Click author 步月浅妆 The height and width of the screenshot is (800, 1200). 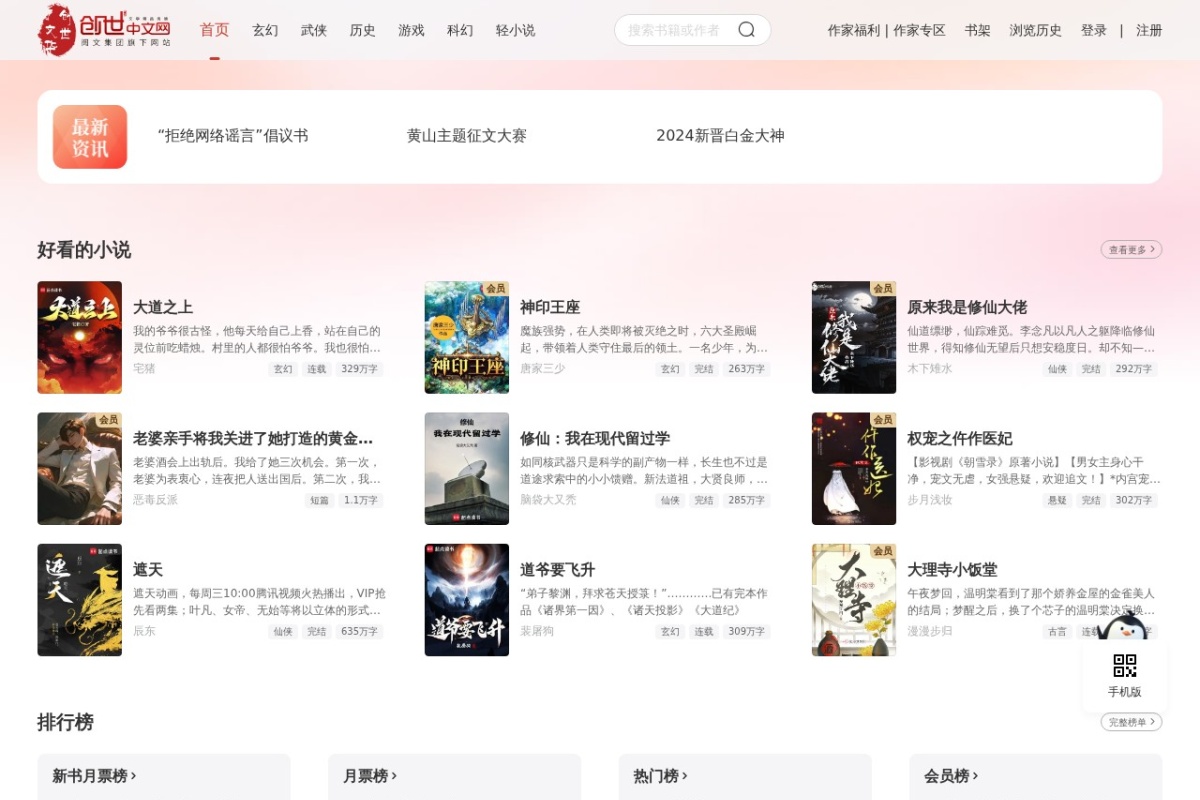coord(929,500)
